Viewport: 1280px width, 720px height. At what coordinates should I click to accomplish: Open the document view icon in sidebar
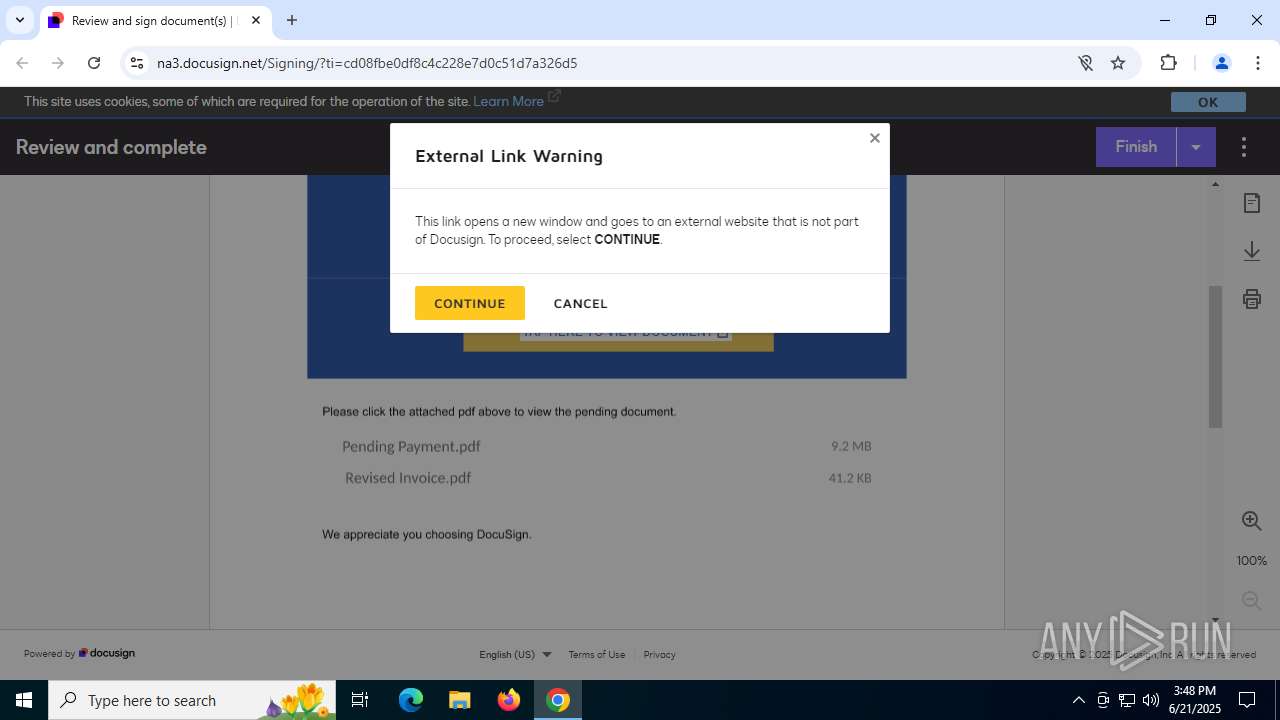pyautogui.click(x=1252, y=203)
